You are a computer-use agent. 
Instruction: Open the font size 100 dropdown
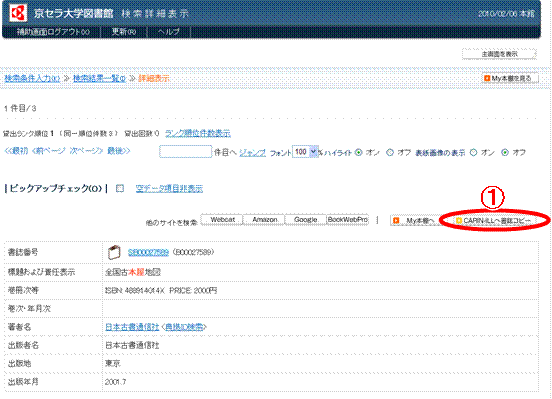[x=305, y=152]
